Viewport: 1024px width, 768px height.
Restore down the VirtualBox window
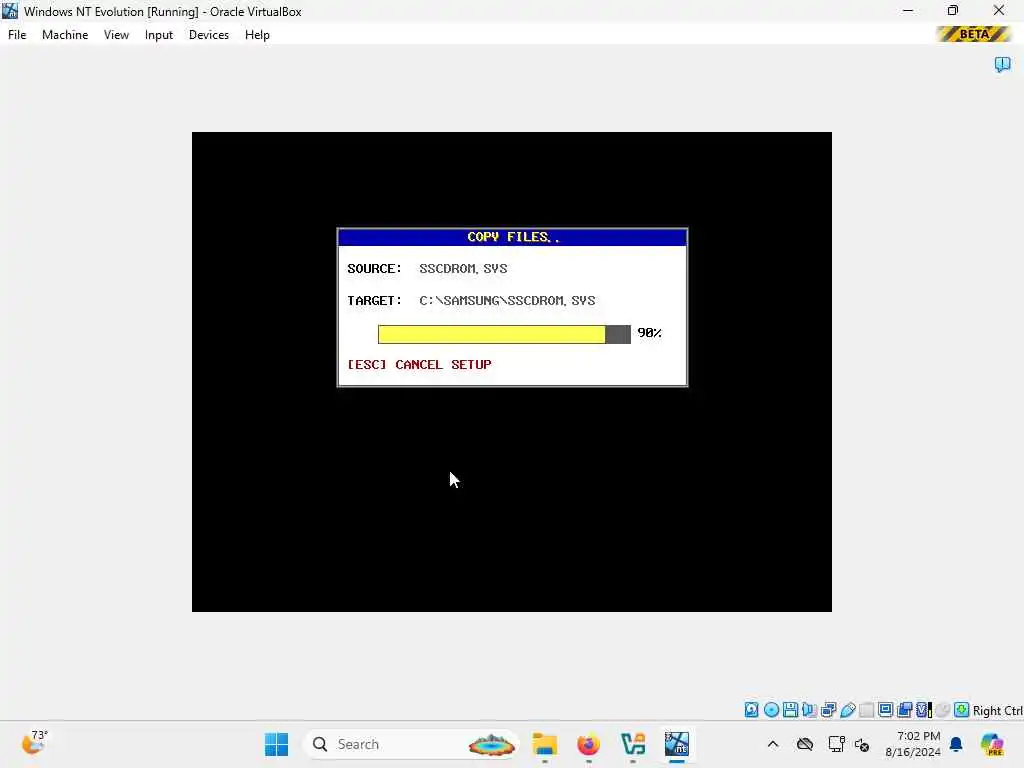pyautogui.click(x=953, y=10)
